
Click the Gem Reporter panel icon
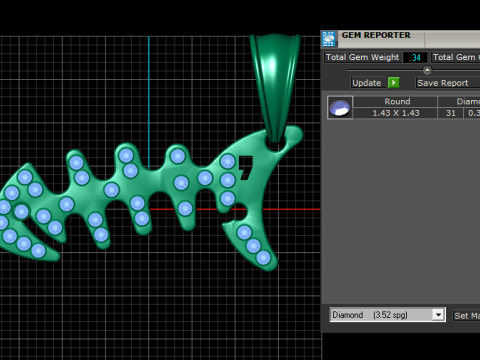(x=329, y=39)
